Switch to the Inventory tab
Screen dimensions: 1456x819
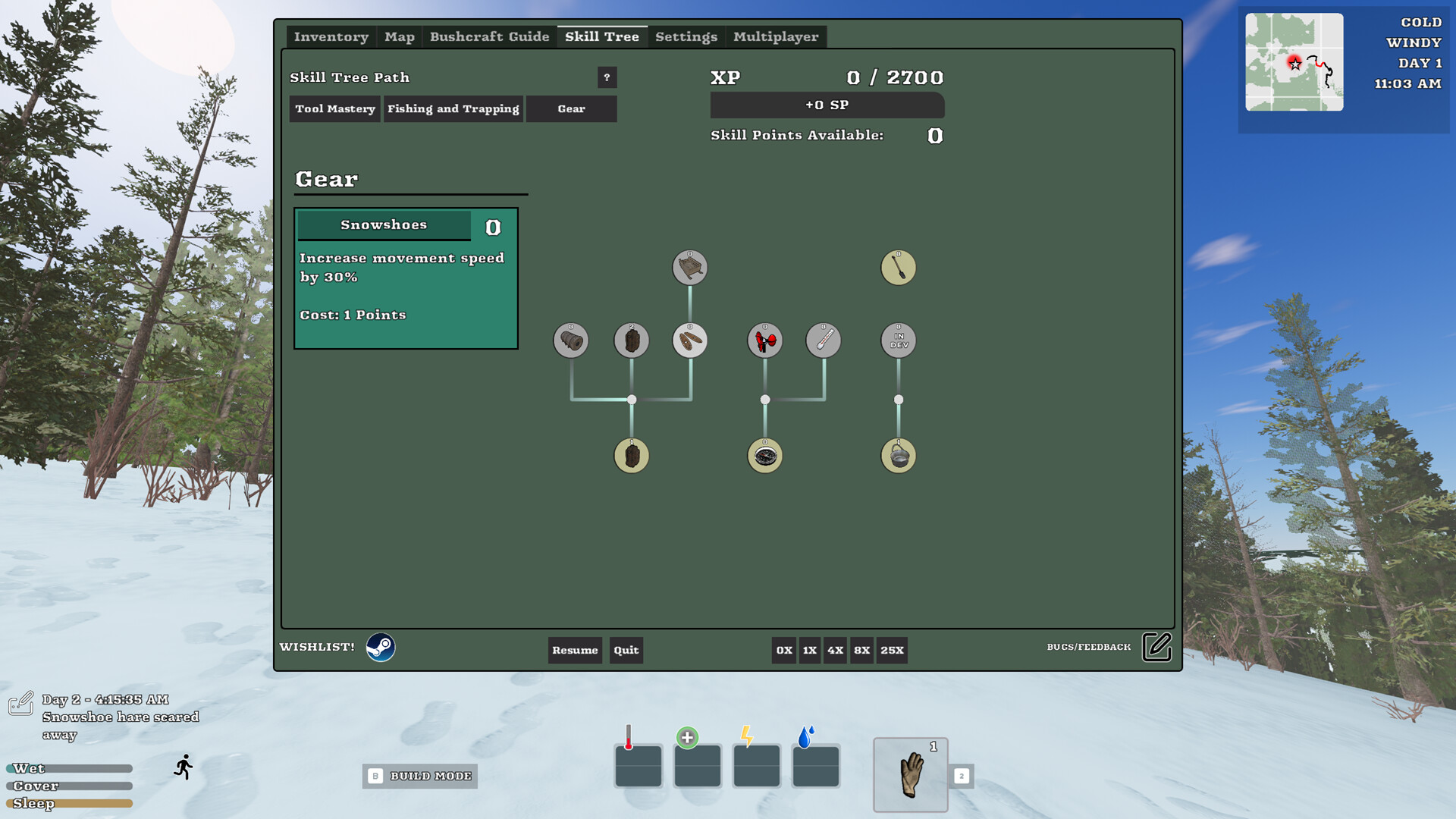[x=331, y=36]
